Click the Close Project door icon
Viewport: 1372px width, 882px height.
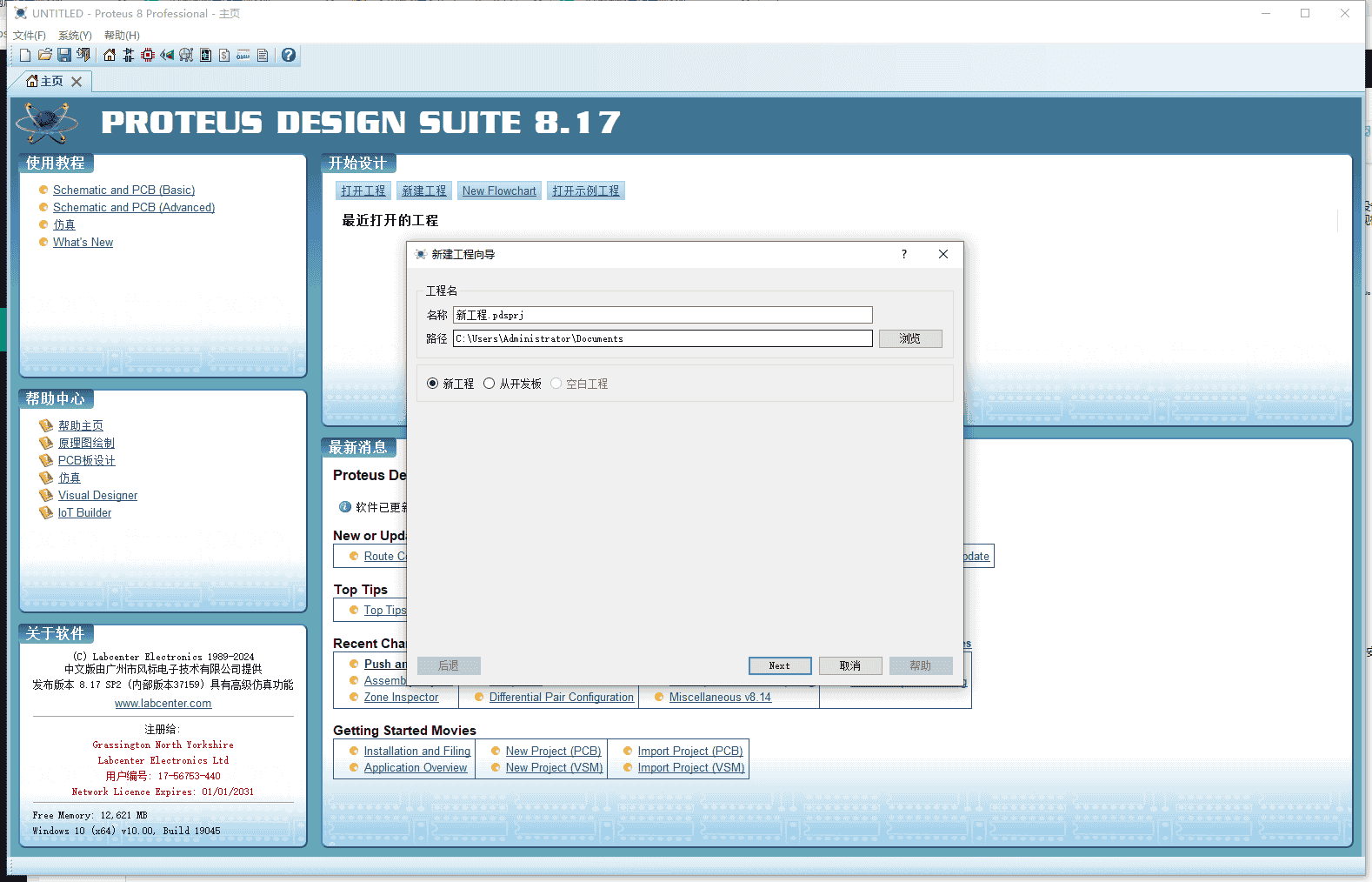click(x=83, y=55)
